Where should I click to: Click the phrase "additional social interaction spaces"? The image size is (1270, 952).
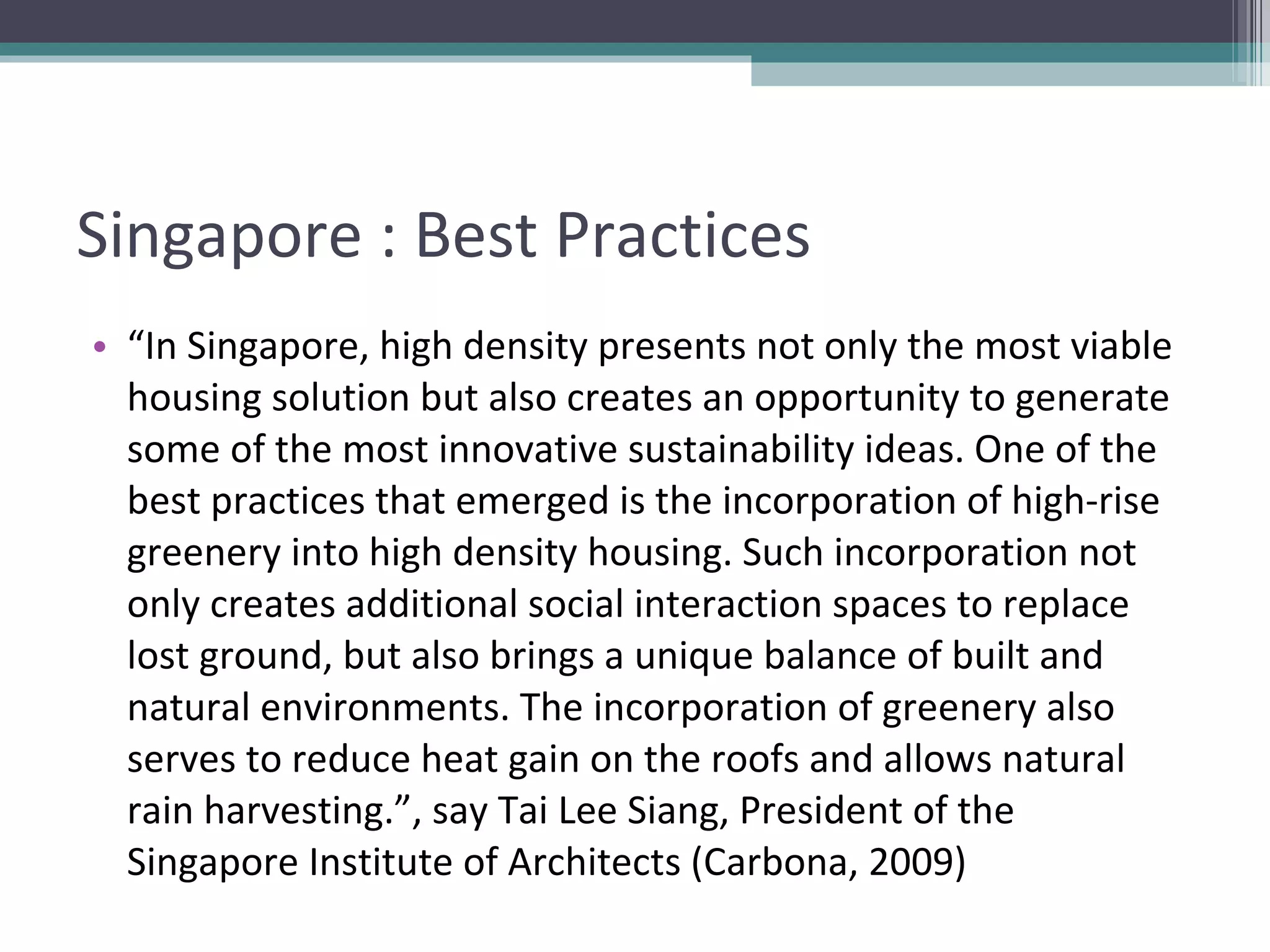click(645, 605)
